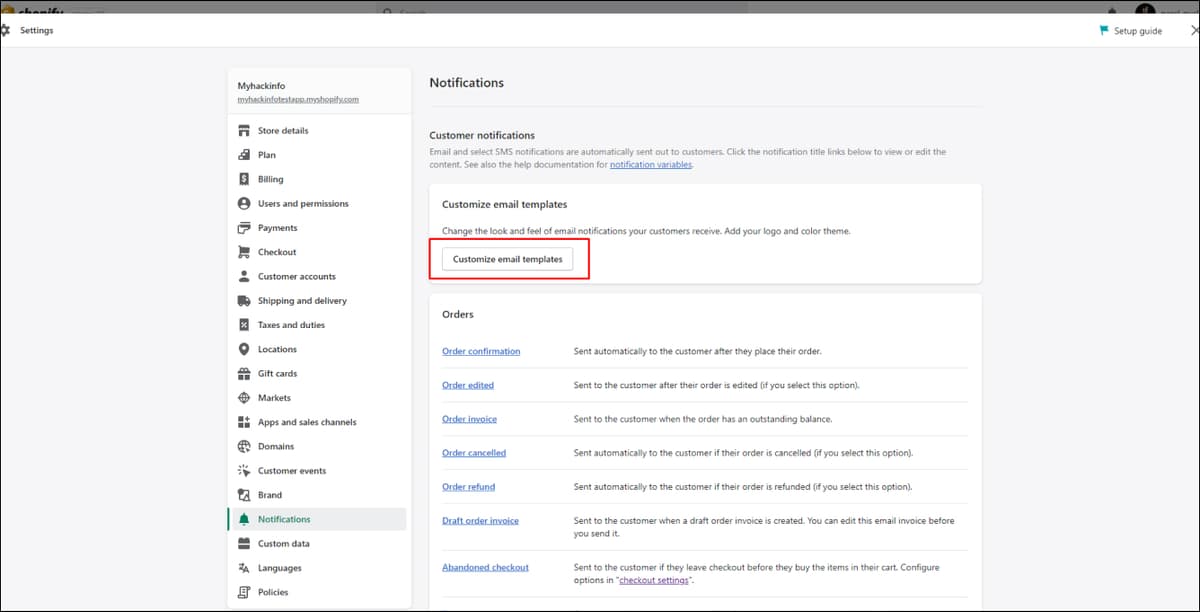Click the Myhackinfo store name
Viewport: 1200px width, 612px height.
click(x=261, y=86)
